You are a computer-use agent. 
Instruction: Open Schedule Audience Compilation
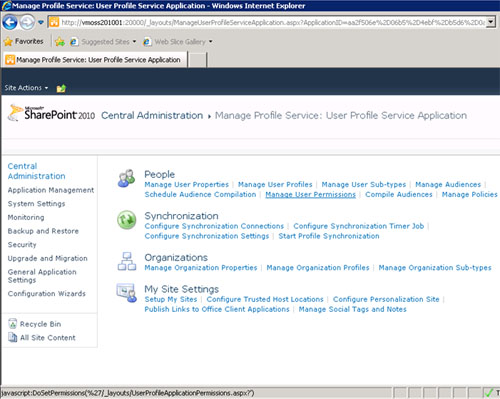click(200, 194)
